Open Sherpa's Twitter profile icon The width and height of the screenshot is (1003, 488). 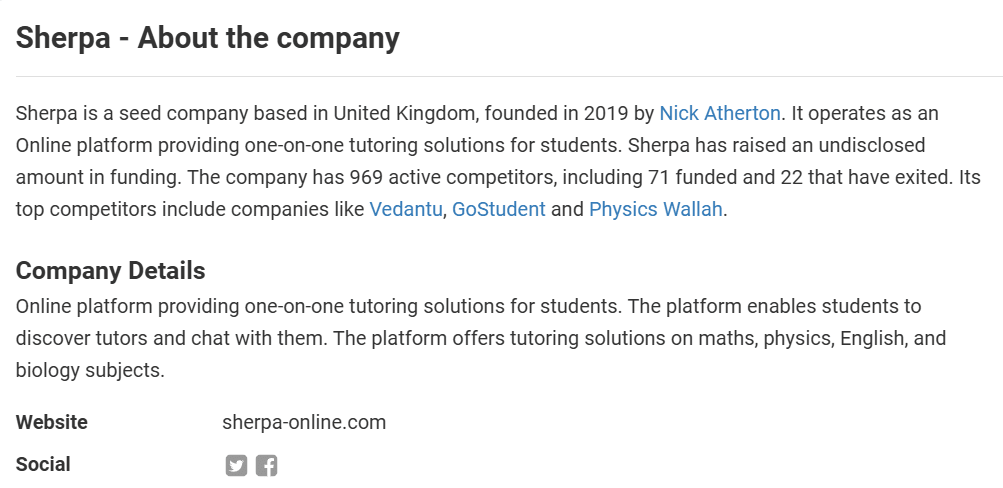[x=236, y=465]
